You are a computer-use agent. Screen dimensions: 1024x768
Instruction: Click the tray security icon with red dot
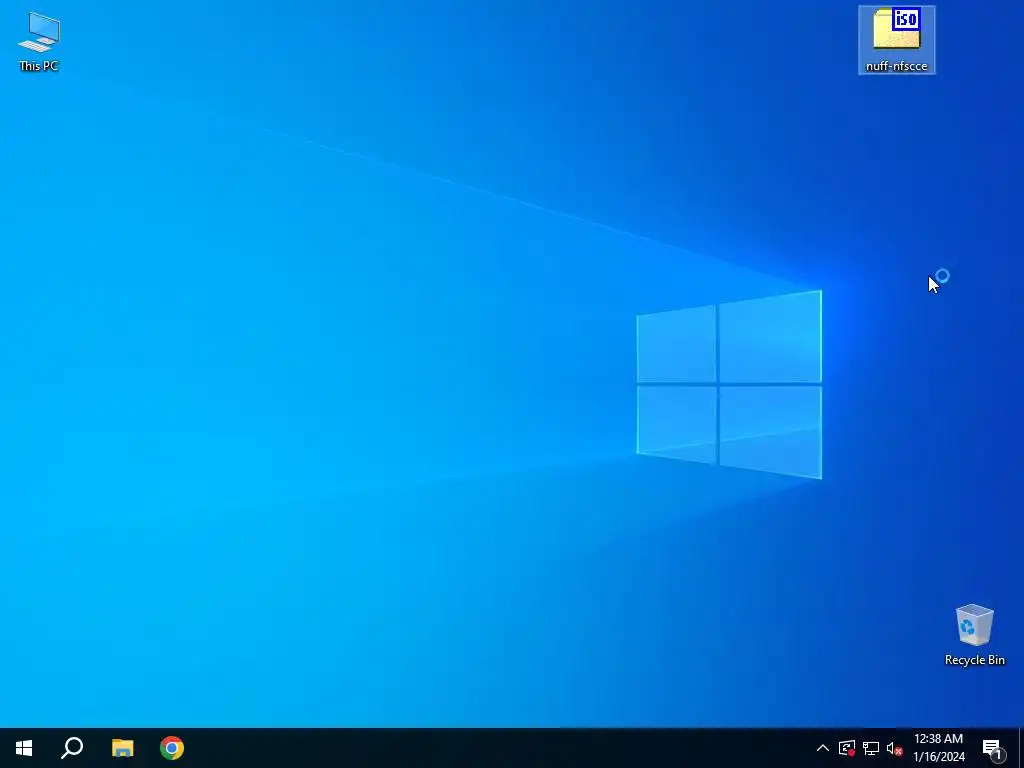847,748
